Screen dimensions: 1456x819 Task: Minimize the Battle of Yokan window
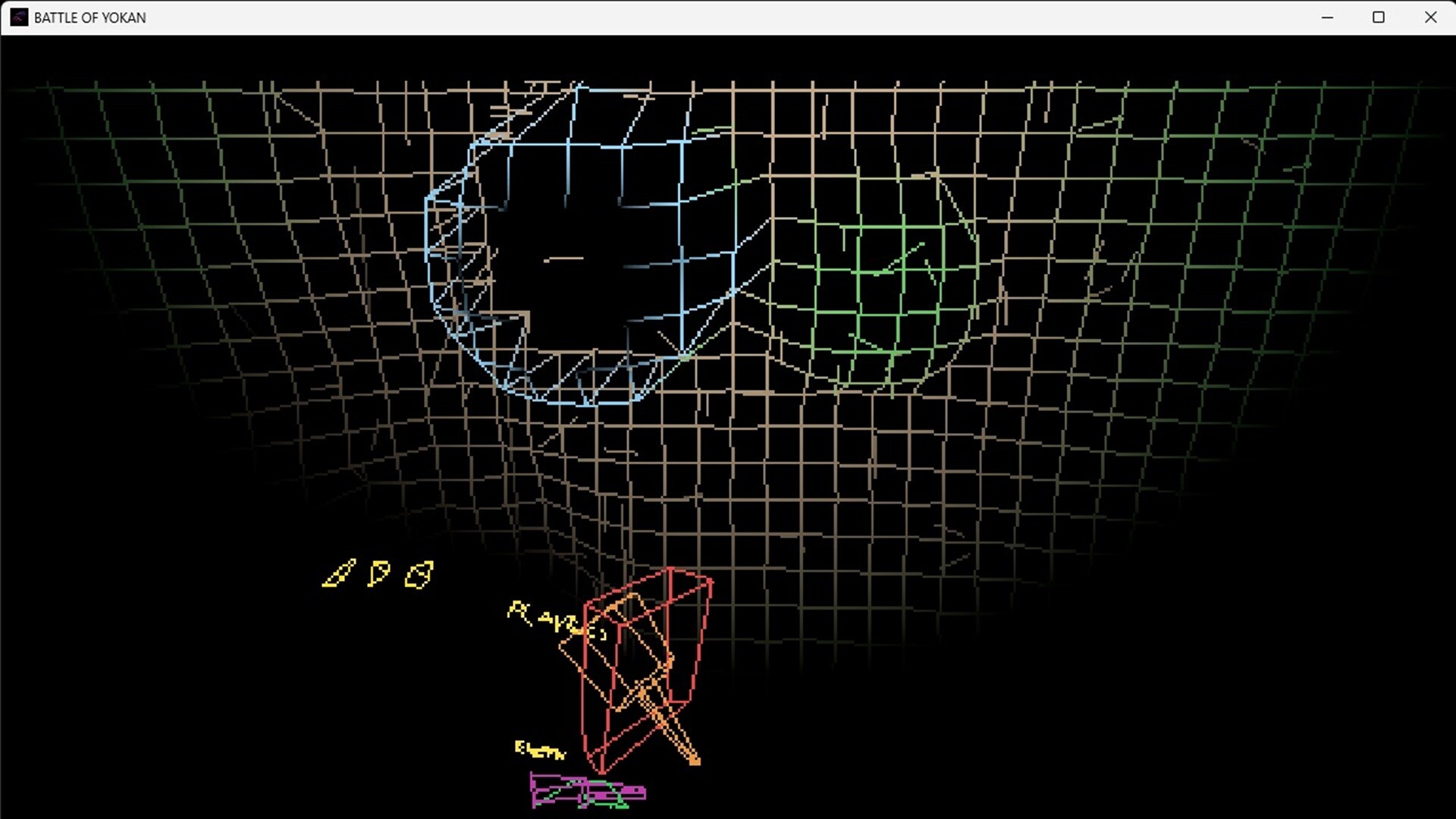[x=1327, y=17]
